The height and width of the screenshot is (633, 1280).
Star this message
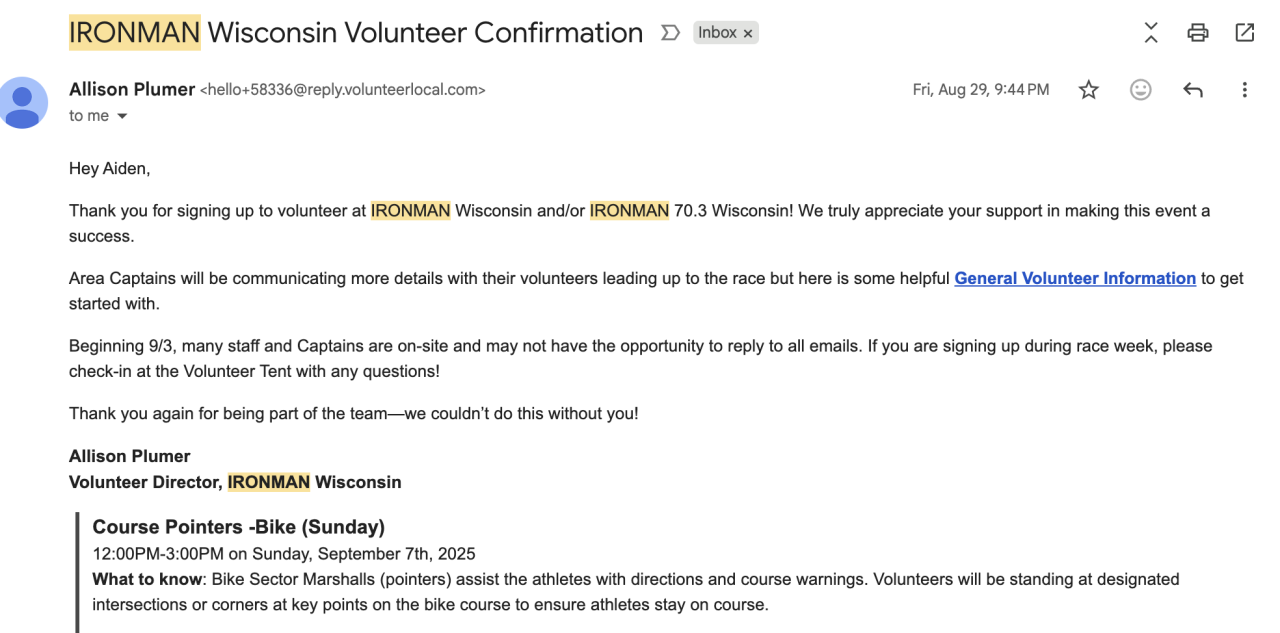[1089, 90]
